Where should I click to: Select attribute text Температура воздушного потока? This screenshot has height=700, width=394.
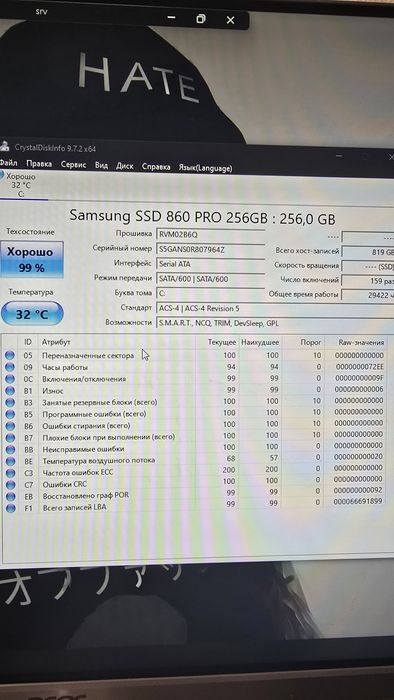pyautogui.click(x=99, y=460)
